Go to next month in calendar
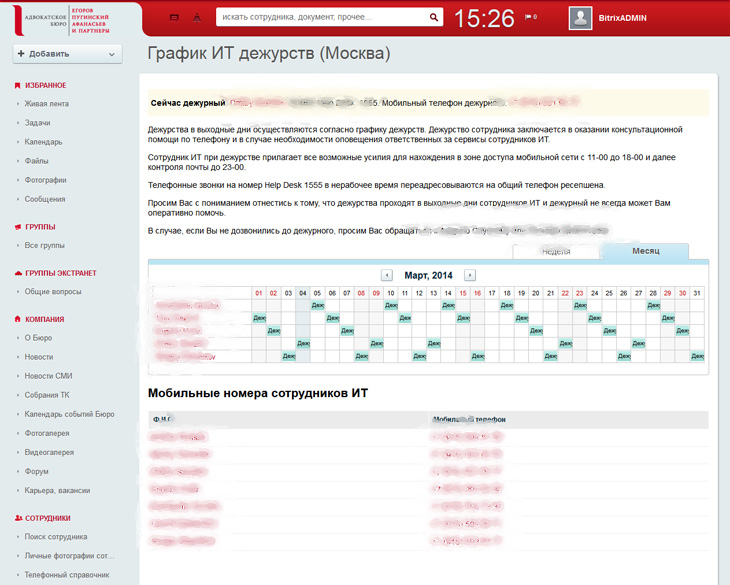 click(x=470, y=275)
